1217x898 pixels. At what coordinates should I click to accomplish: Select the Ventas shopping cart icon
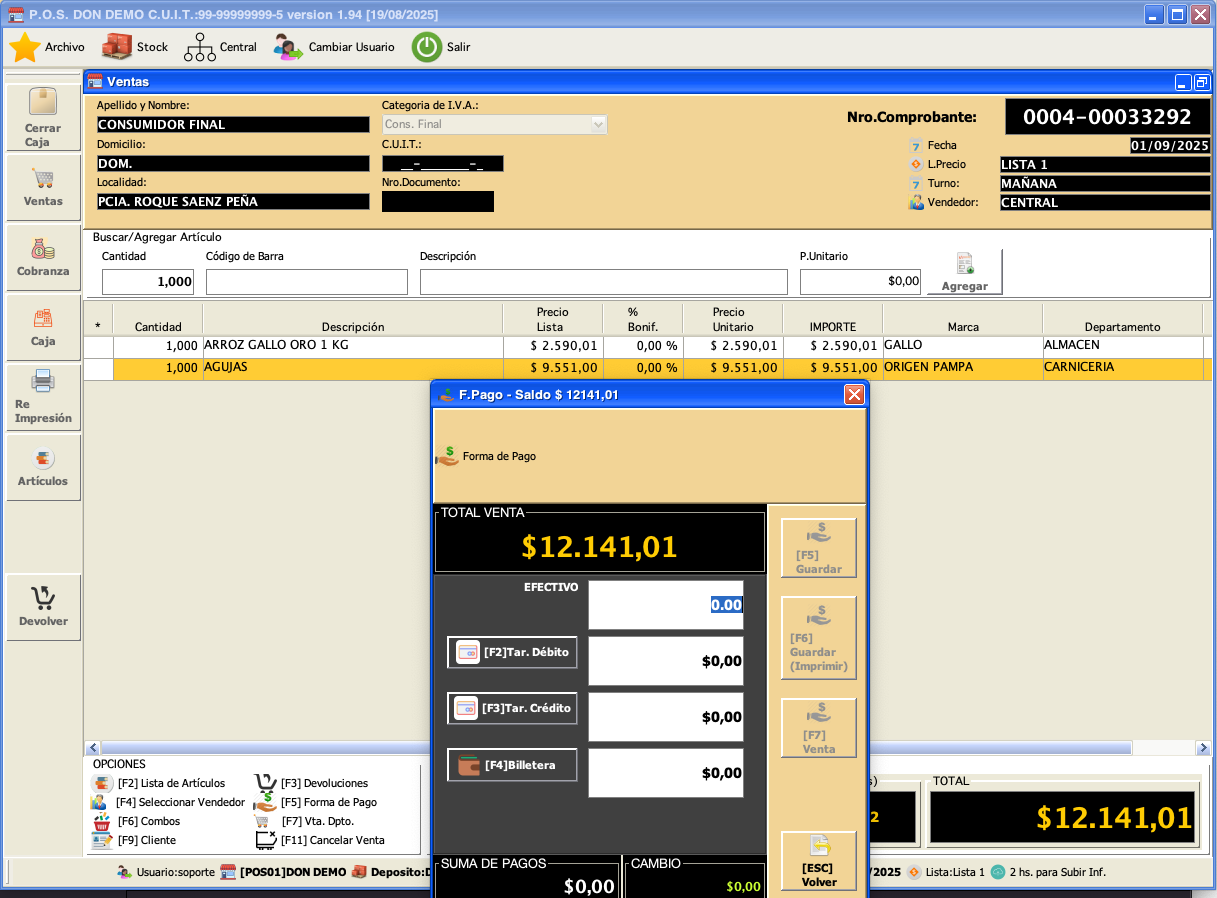click(43, 180)
